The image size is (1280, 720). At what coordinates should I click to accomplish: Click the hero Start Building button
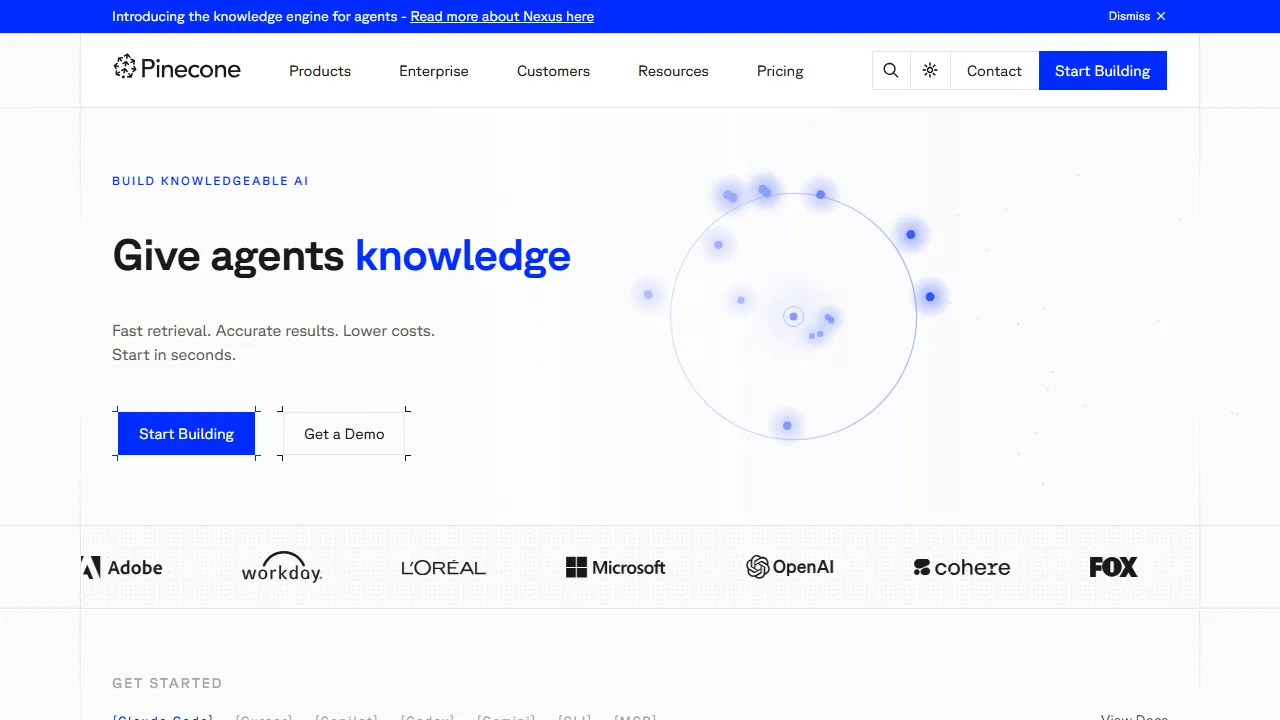click(186, 434)
